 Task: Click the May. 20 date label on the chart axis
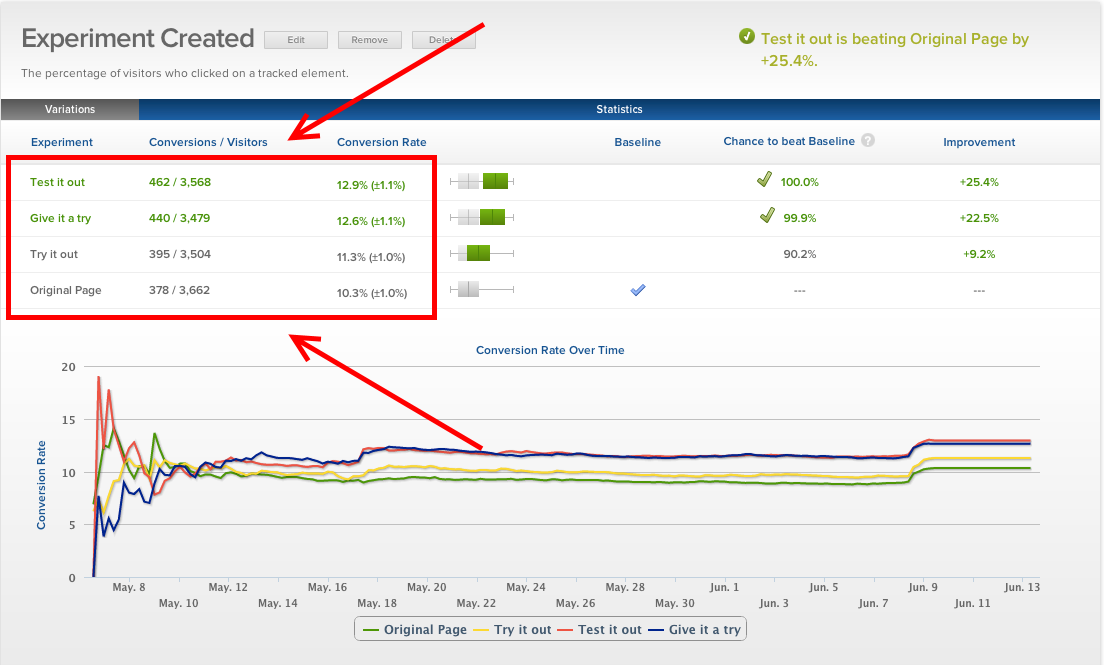(x=427, y=587)
